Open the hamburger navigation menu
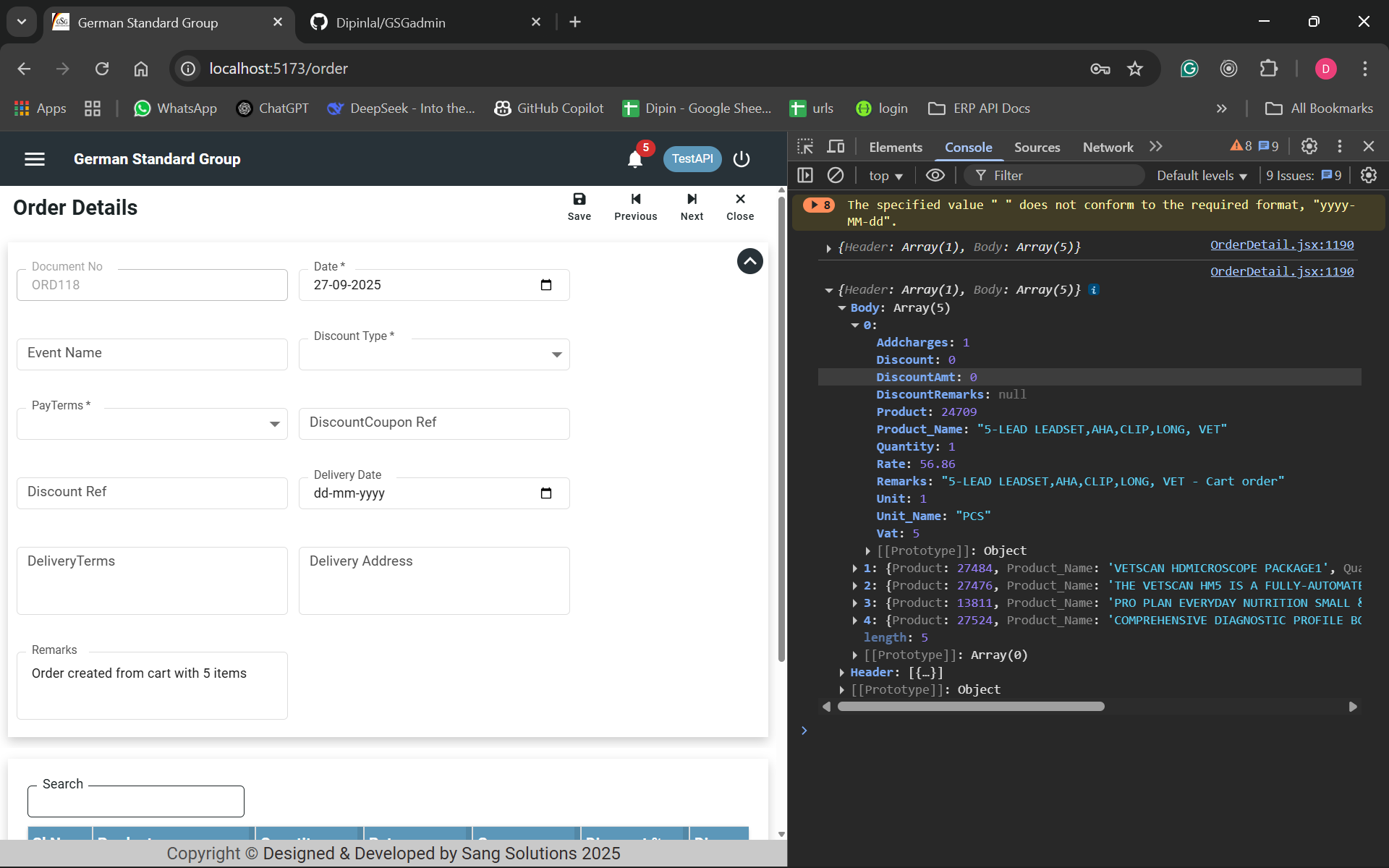This screenshot has height=868, width=1389. [35, 159]
